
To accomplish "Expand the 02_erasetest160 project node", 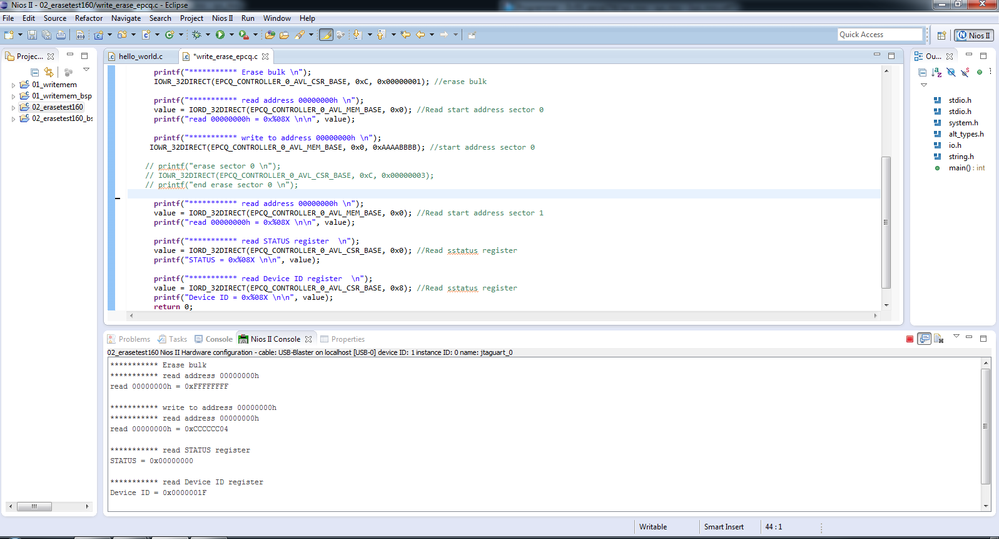I will coord(13,107).
